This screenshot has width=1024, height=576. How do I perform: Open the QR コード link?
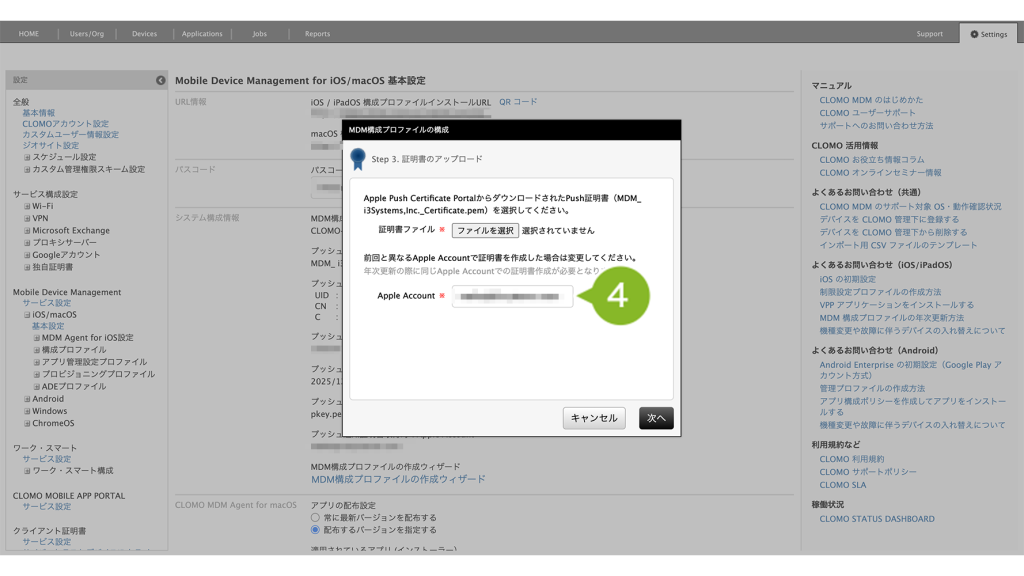517,102
